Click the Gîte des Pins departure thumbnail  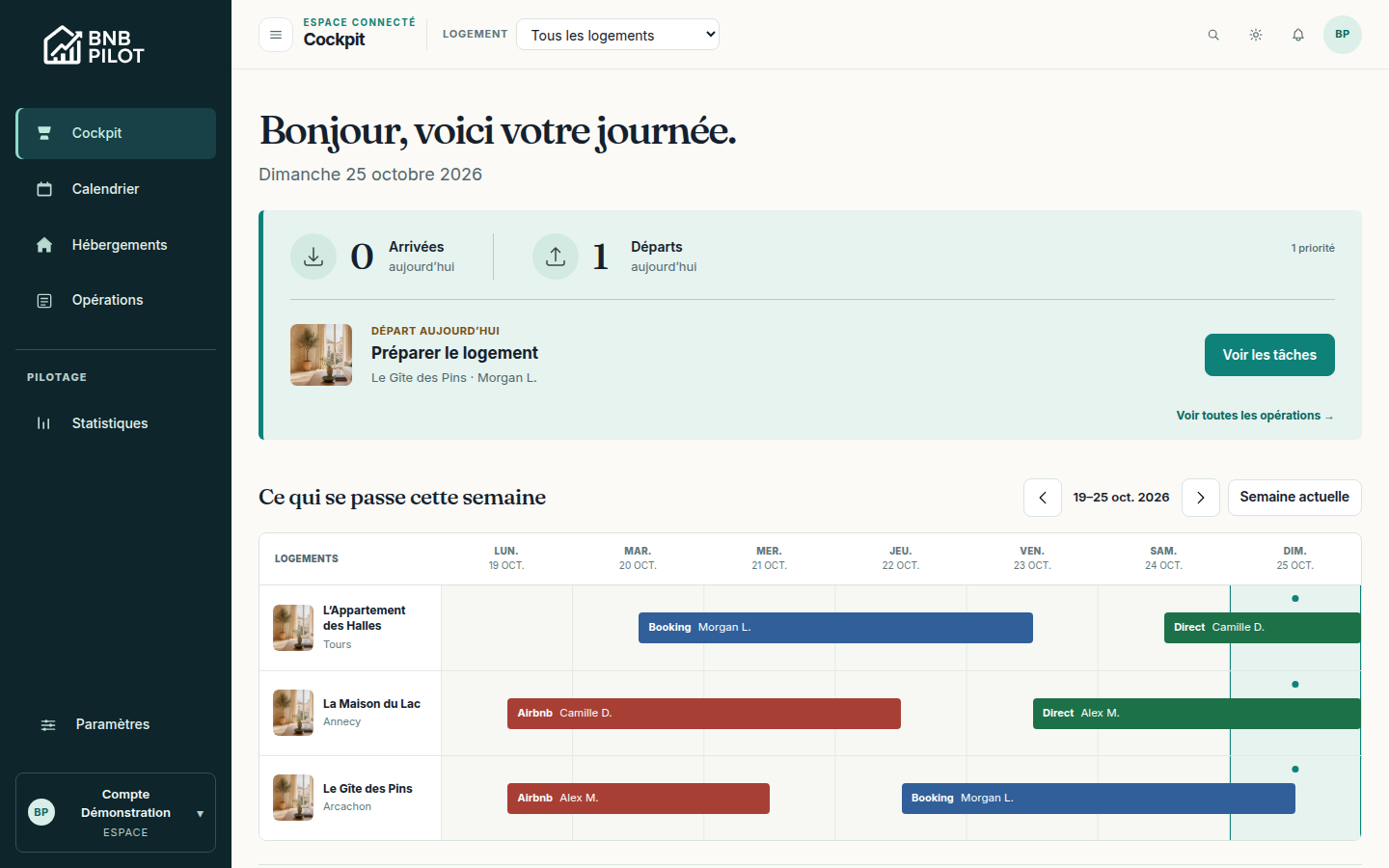tap(321, 355)
